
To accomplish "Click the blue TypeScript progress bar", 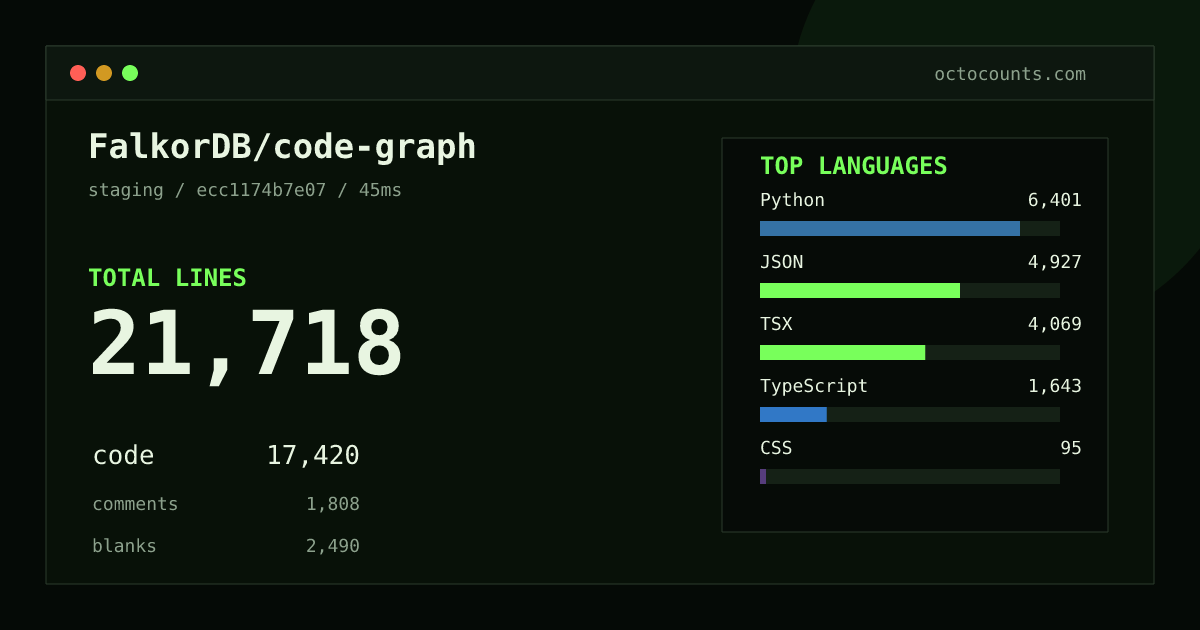I will coord(793,414).
